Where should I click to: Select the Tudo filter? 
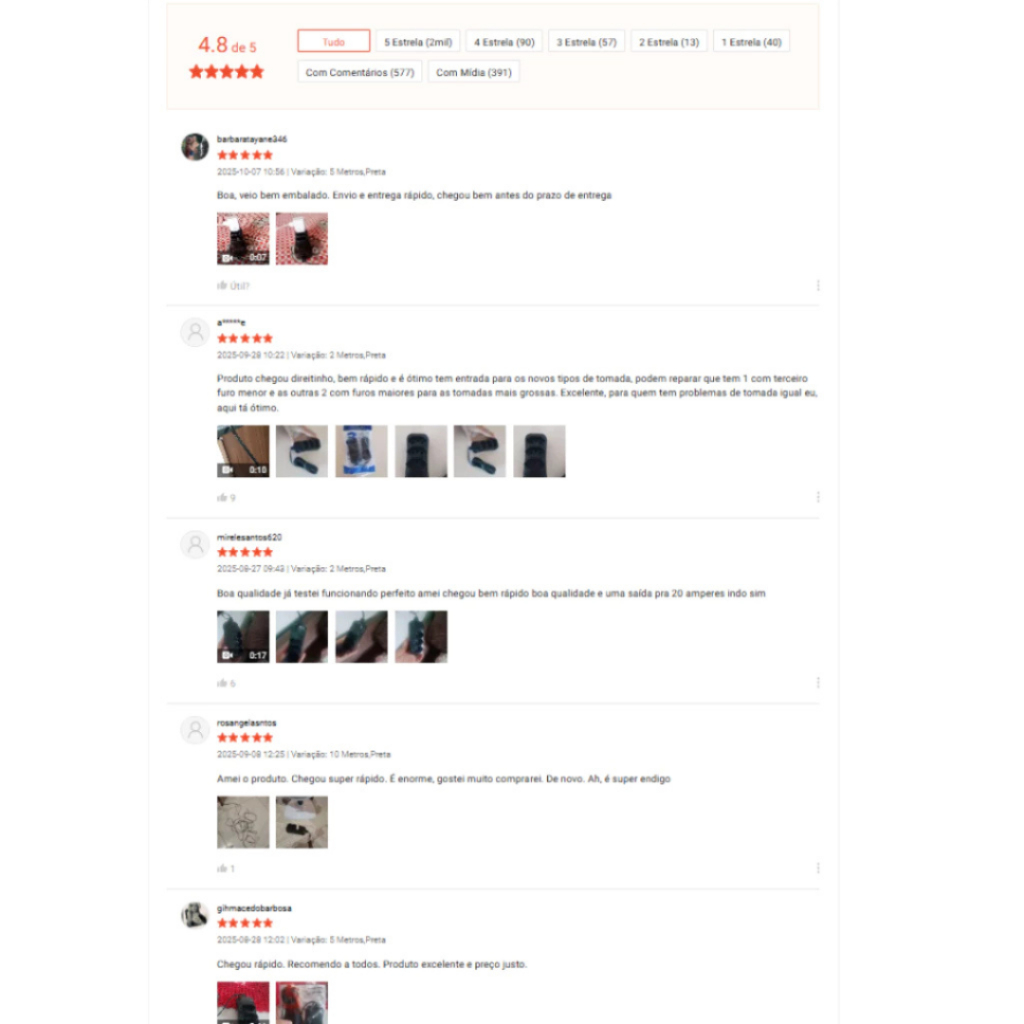pyautogui.click(x=334, y=41)
